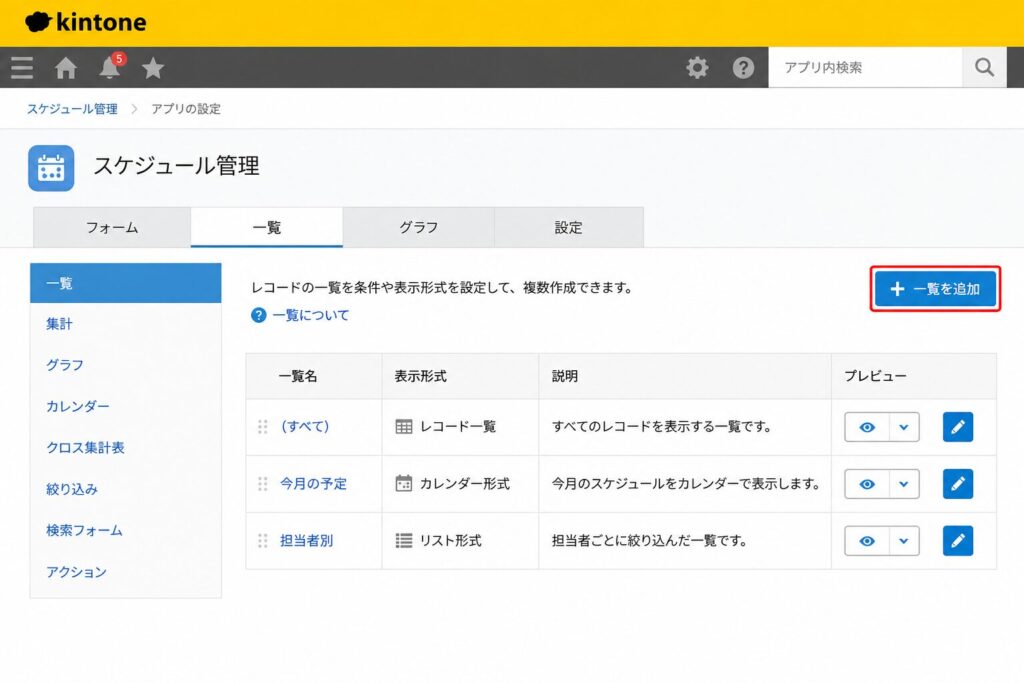
Task: Click the リスト形式 list icon
Action: (404, 541)
